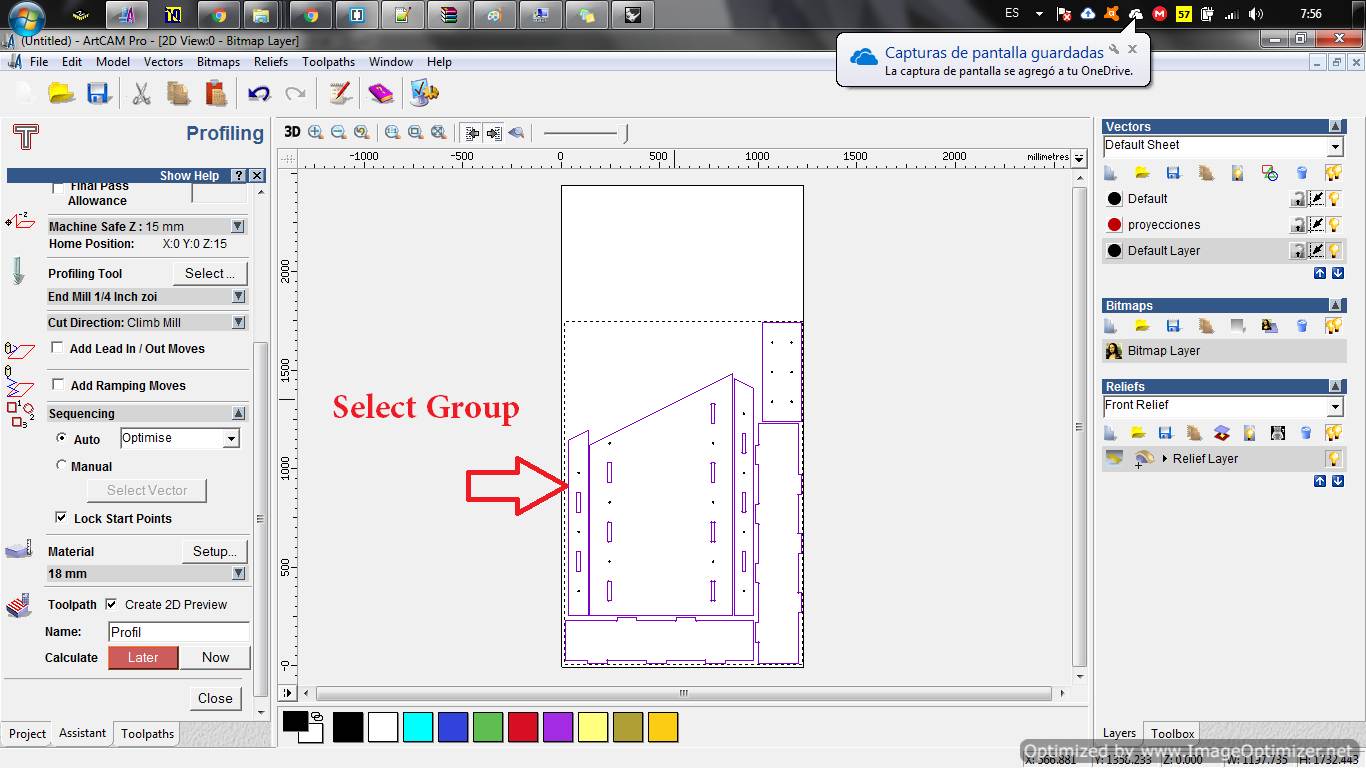
Task: Open the Vectors menu
Action: coord(163,62)
